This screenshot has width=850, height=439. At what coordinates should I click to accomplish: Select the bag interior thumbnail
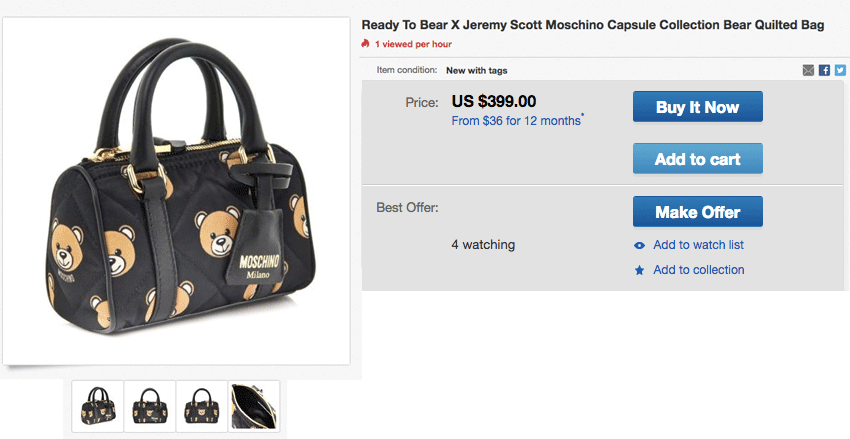(x=254, y=406)
